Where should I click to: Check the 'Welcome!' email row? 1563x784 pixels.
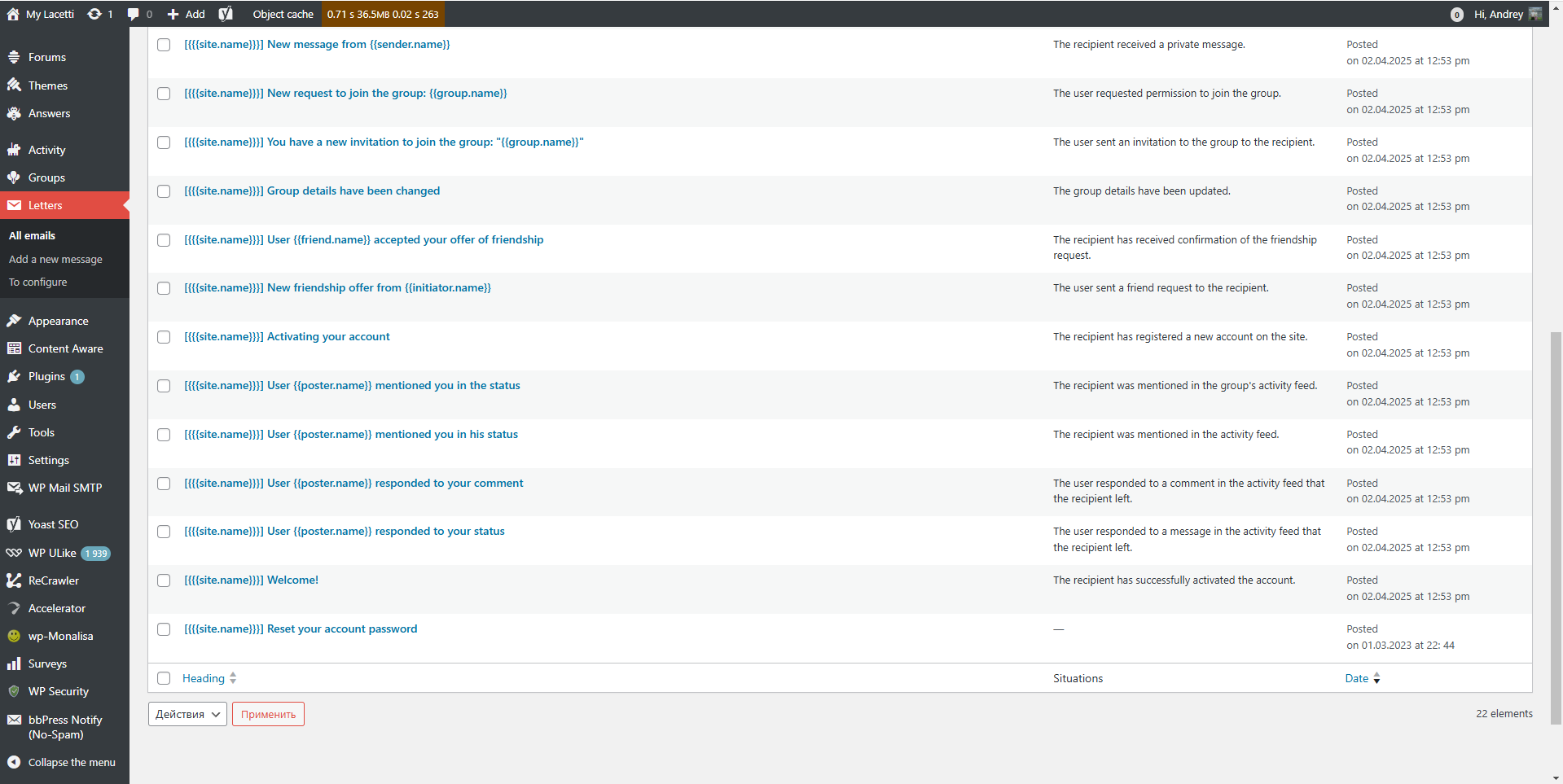click(x=164, y=580)
